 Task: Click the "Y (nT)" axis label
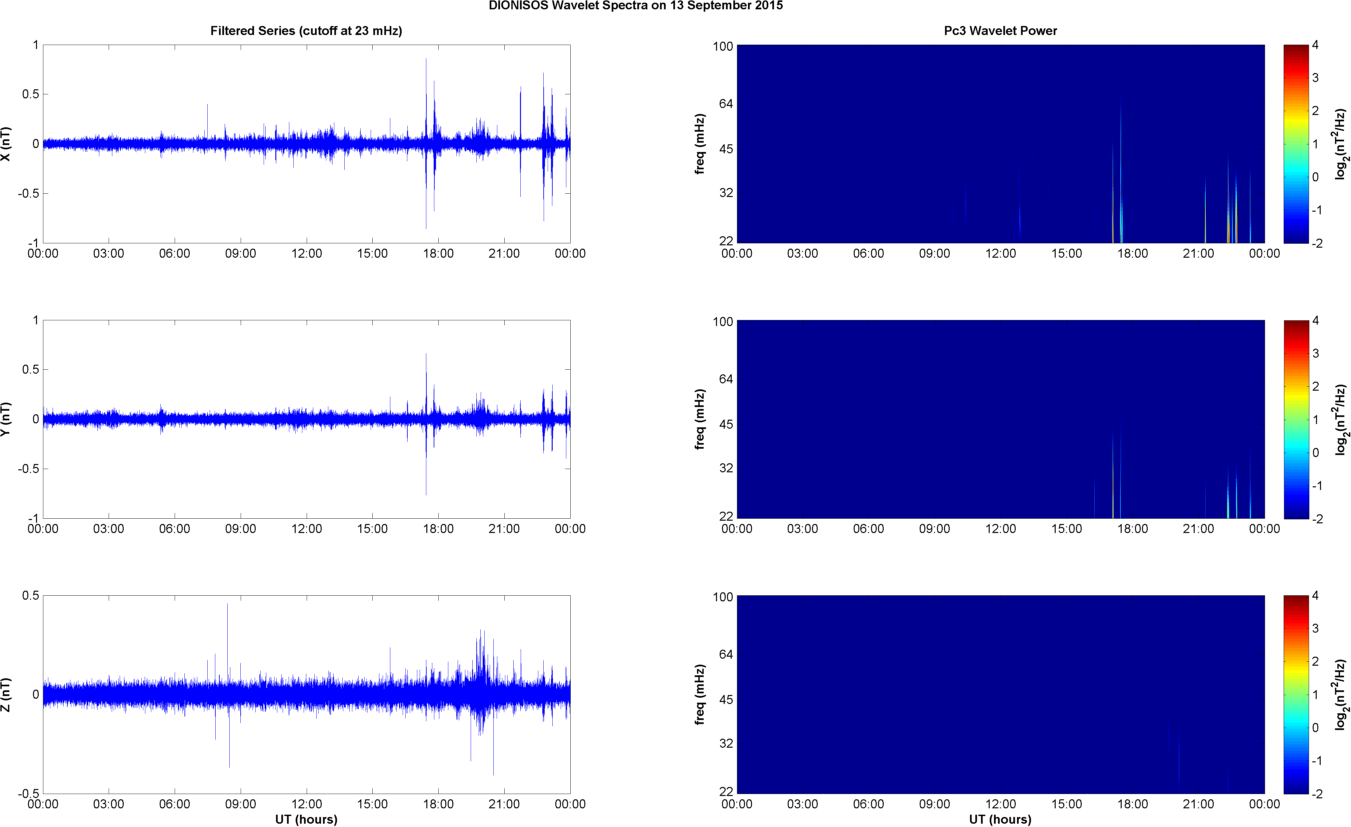(7, 419)
